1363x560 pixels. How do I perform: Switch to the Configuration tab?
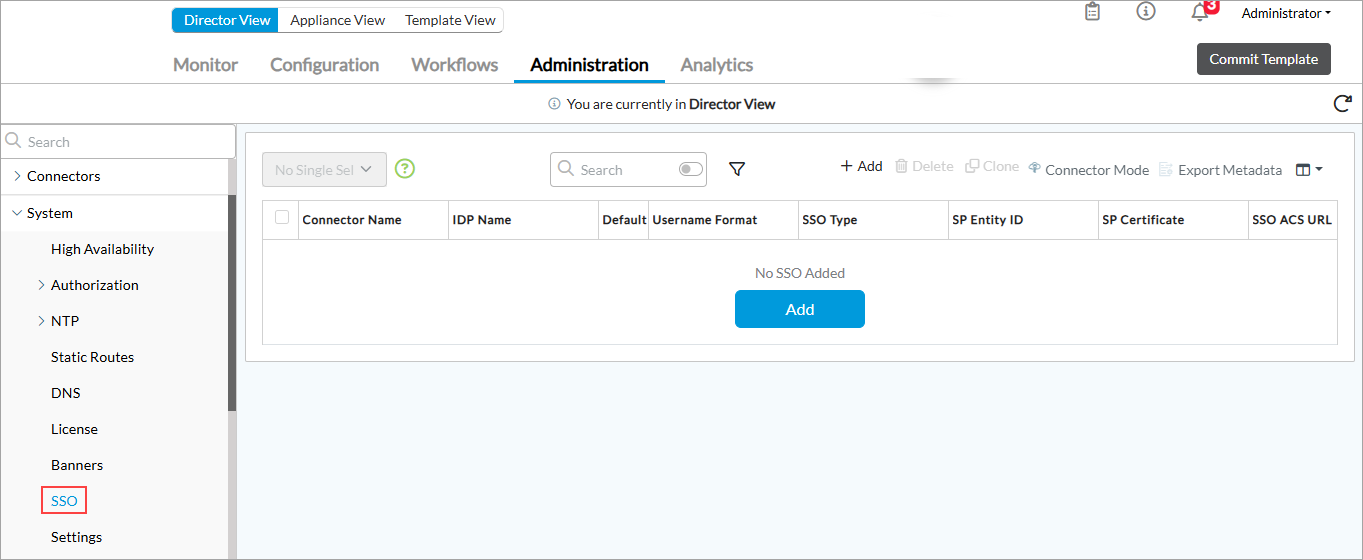tap(324, 65)
